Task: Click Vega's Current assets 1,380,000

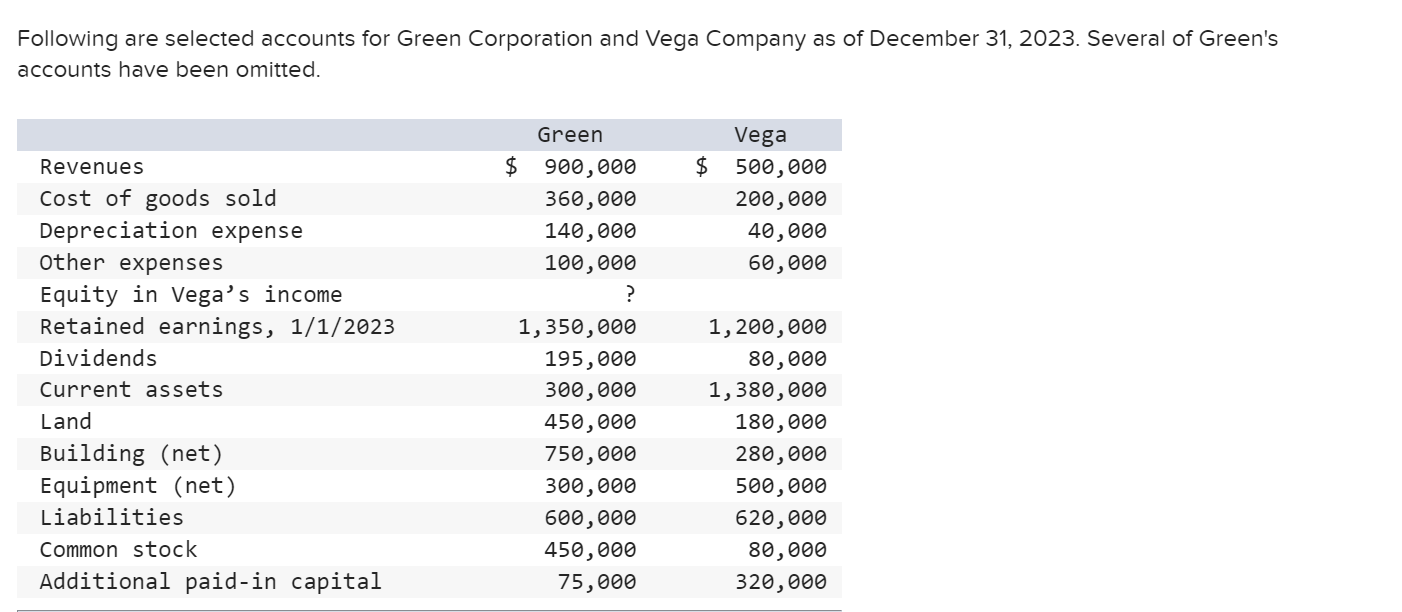Action: pyautogui.click(x=768, y=390)
